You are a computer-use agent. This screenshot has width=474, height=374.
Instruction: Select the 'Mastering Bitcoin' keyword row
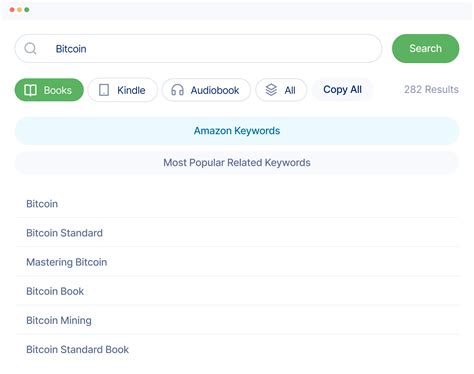[x=238, y=262]
